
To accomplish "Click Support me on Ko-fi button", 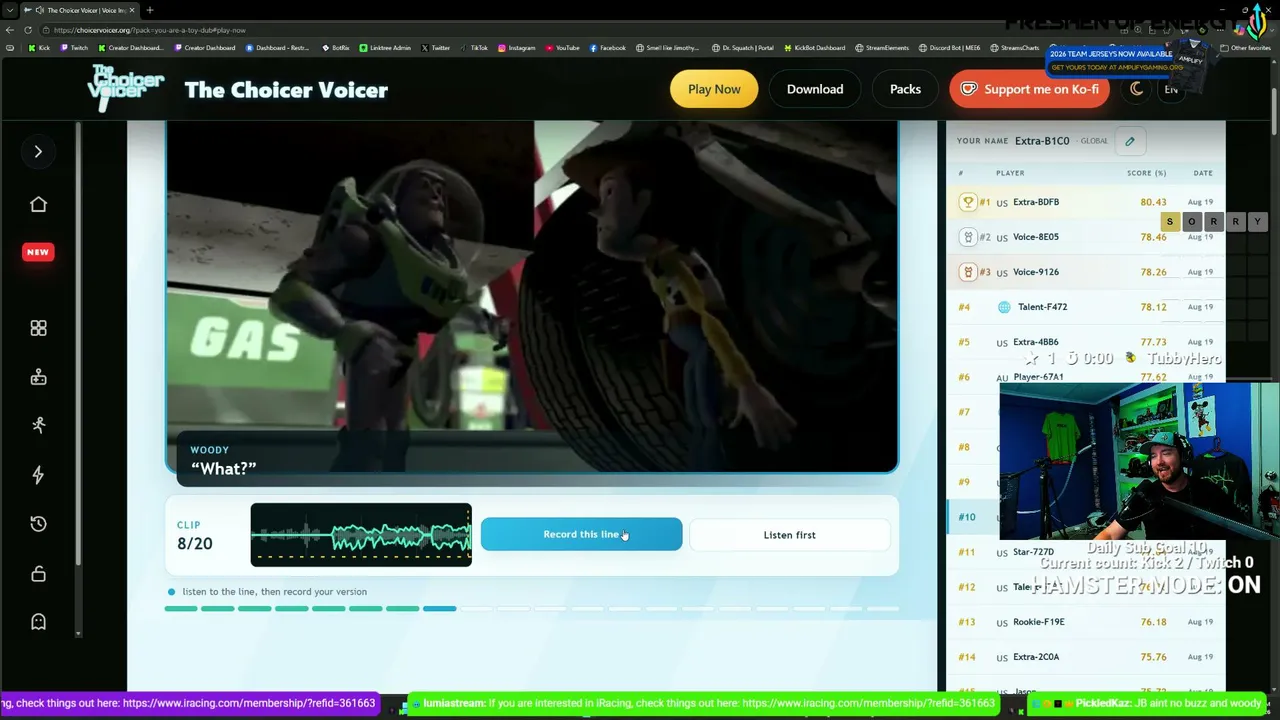I will pyautogui.click(x=1029, y=89).
